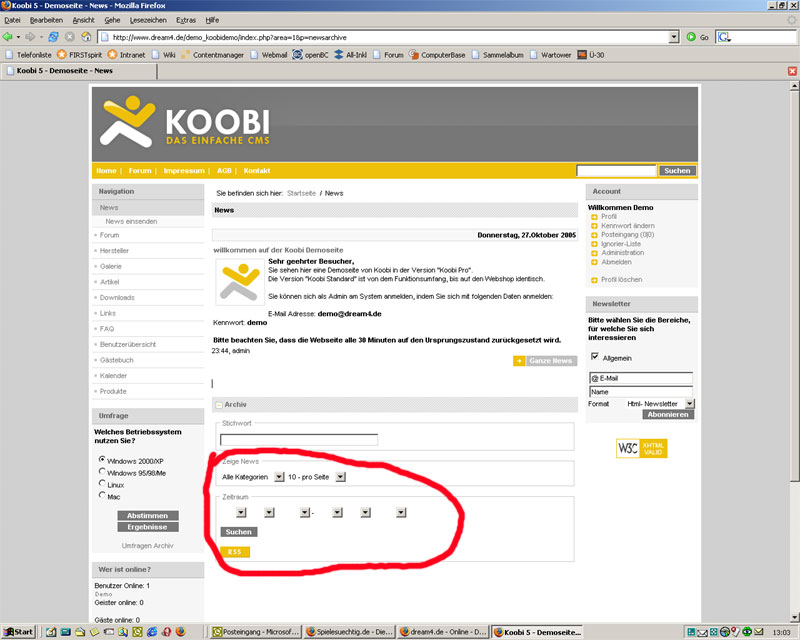Viewport: 800px width, 640px height.
Task: Go to the browser Home icon
Action: point(86,37)
